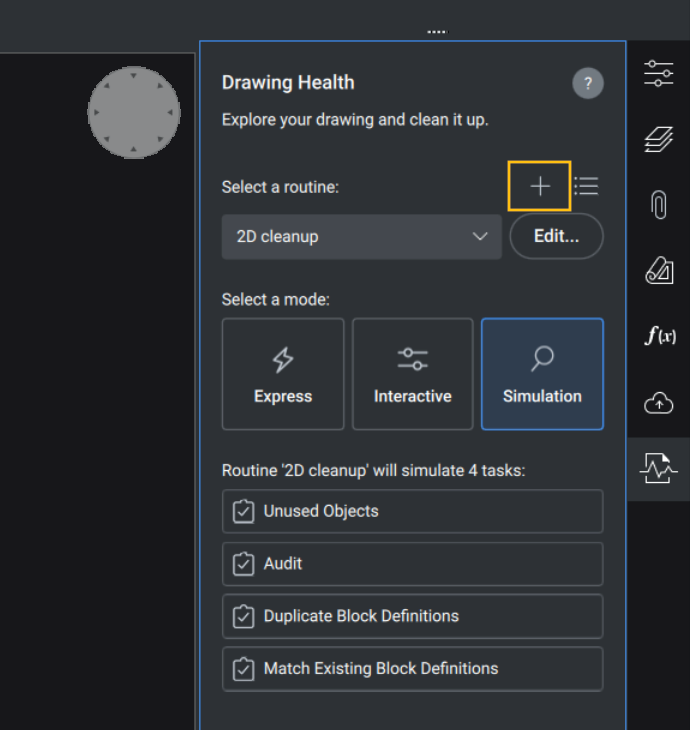Open the Sheet sets panel icon

[658, 270]
